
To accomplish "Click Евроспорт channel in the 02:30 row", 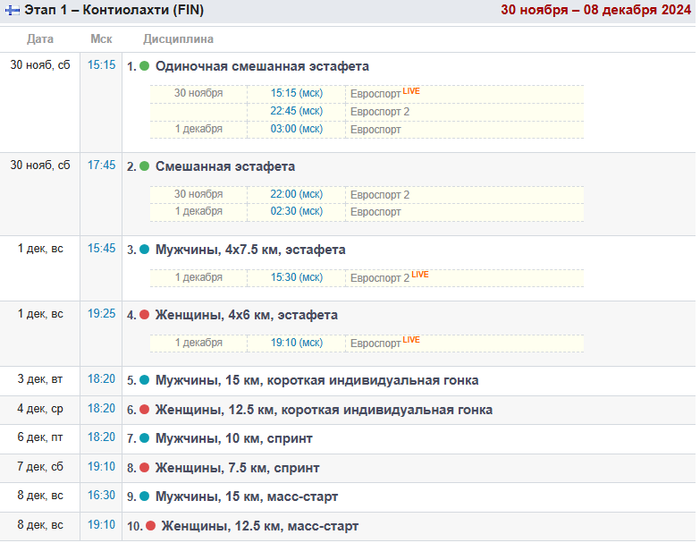I will 375,212.
